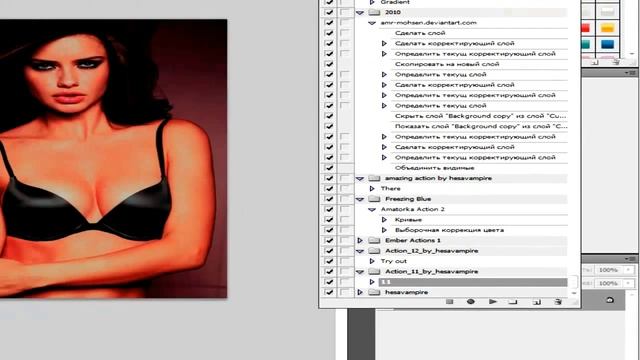This screenshot has height=360, width=640.
Task: Select the teal style swatch
Action: pos(586,44)
